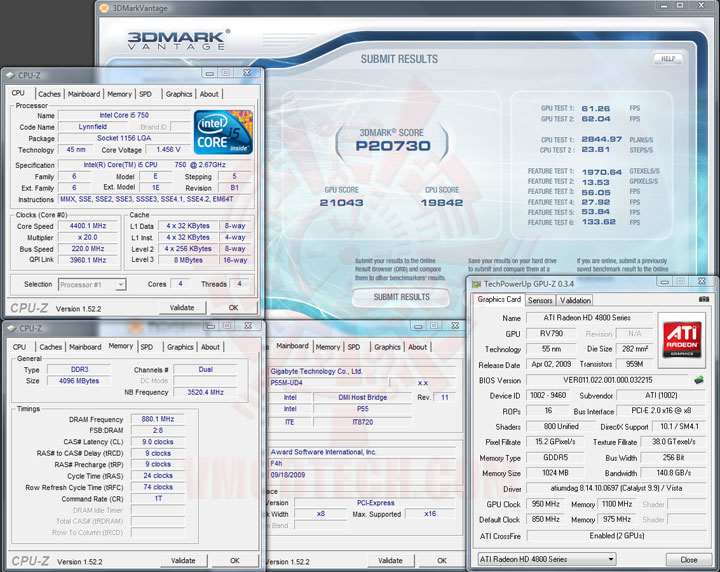The image size is (720, 572).
Task: Click the Close button in GPU-Z
Action: click(688, 559)
